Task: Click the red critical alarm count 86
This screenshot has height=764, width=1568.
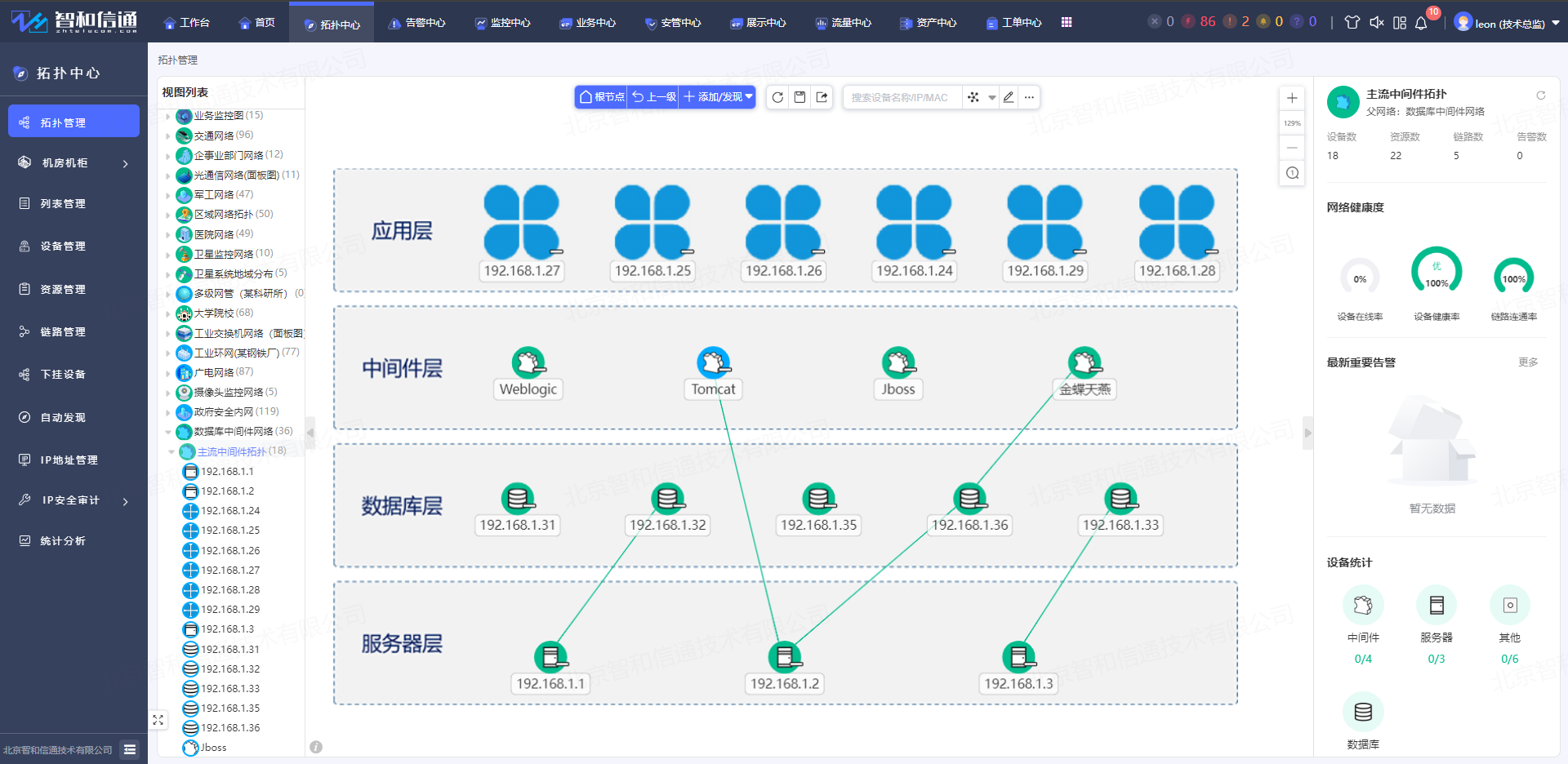Action: tap(1199, 22)
